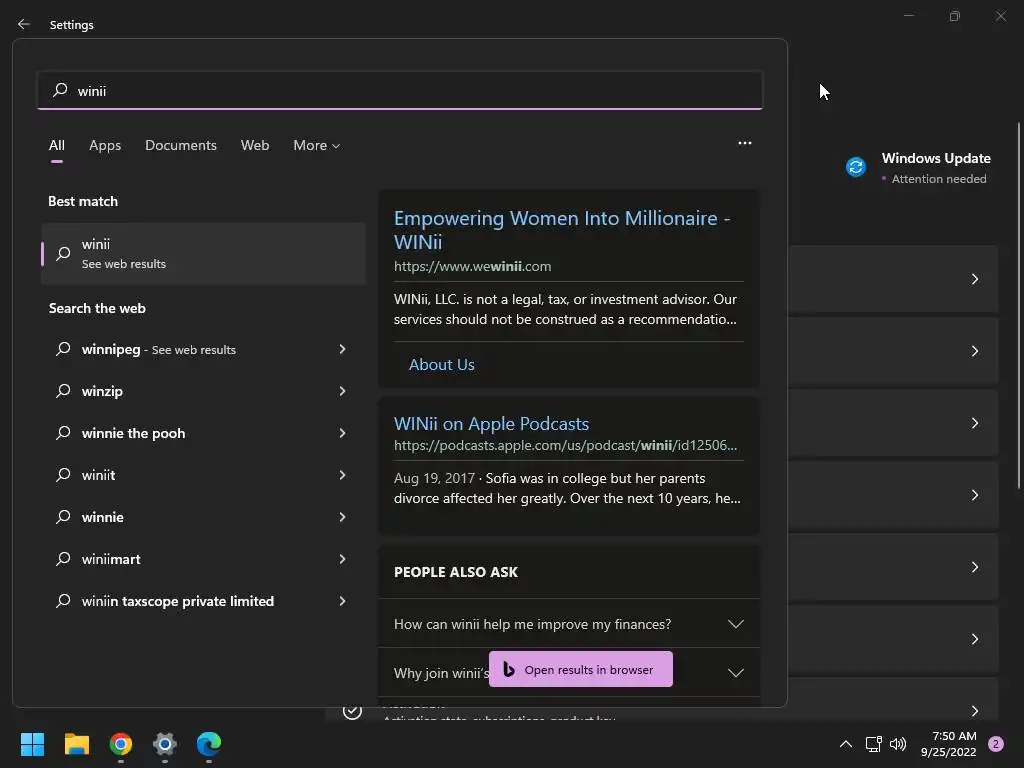The width and height of the screenshot is (1024, 768).
Task: Open File Explorer from taskbar
Action: pos(76,744)
